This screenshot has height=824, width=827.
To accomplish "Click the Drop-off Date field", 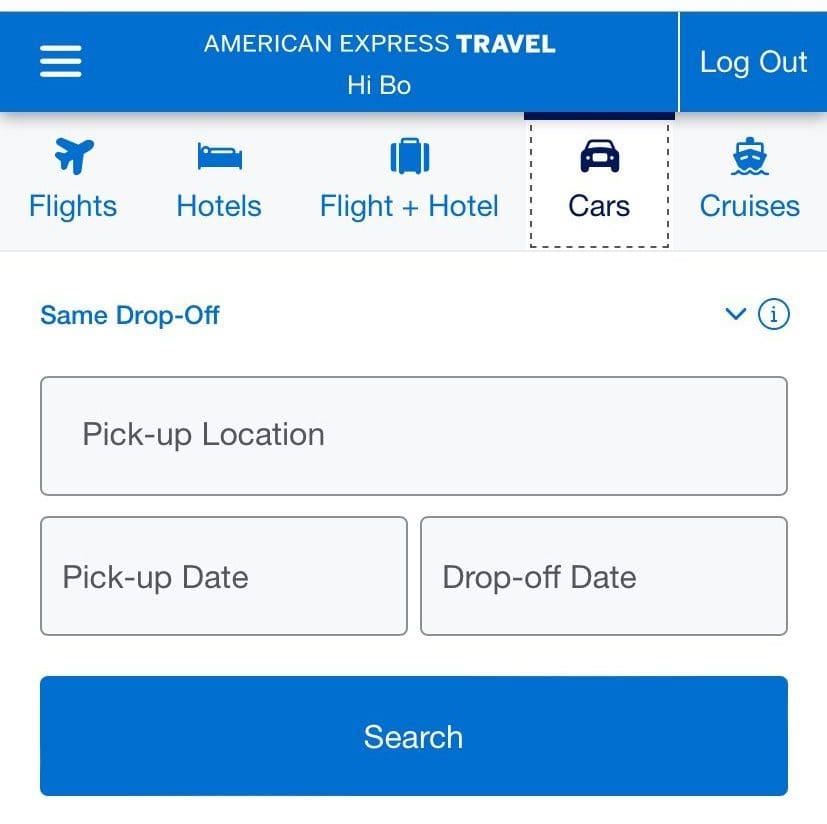I will pos(604,576).
